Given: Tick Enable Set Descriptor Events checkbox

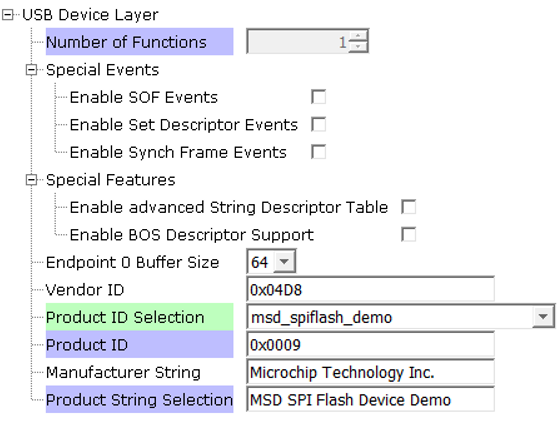Looking at the screenshot, I should 318,124.
